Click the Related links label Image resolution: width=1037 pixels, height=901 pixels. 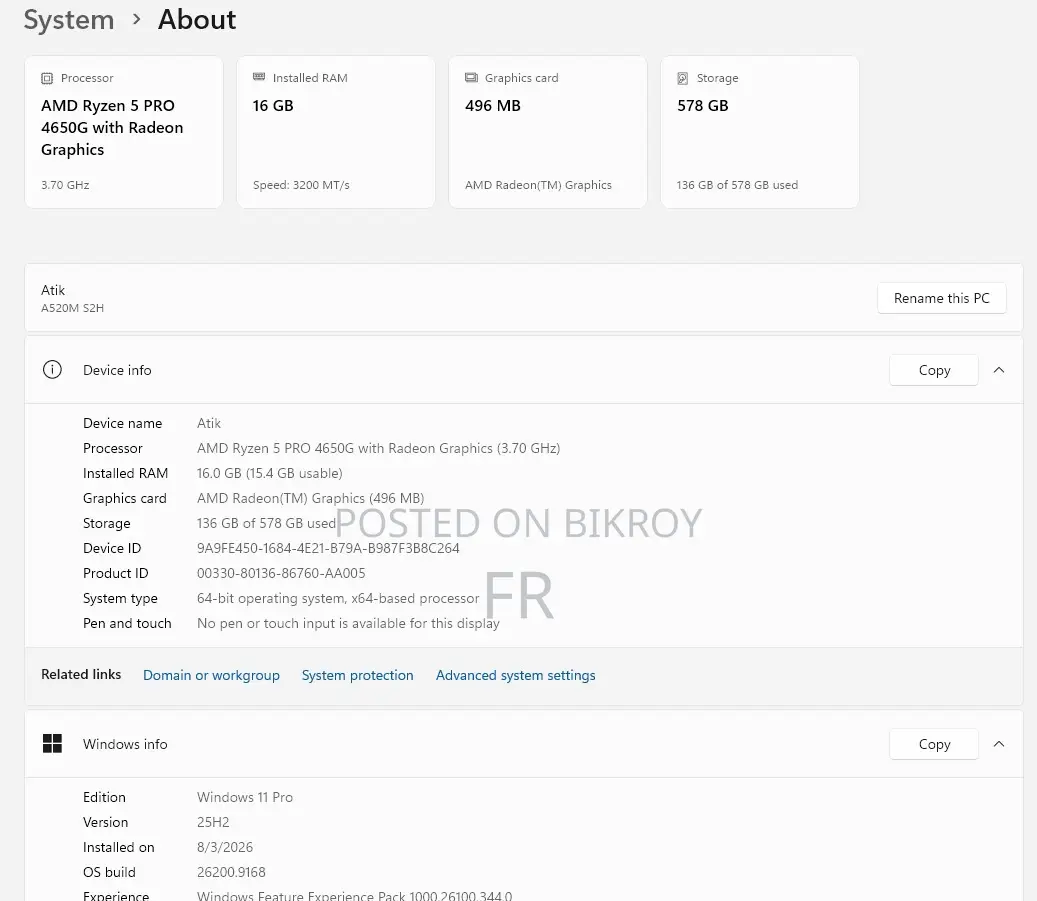pyautogui.click(x=81, y=674)
